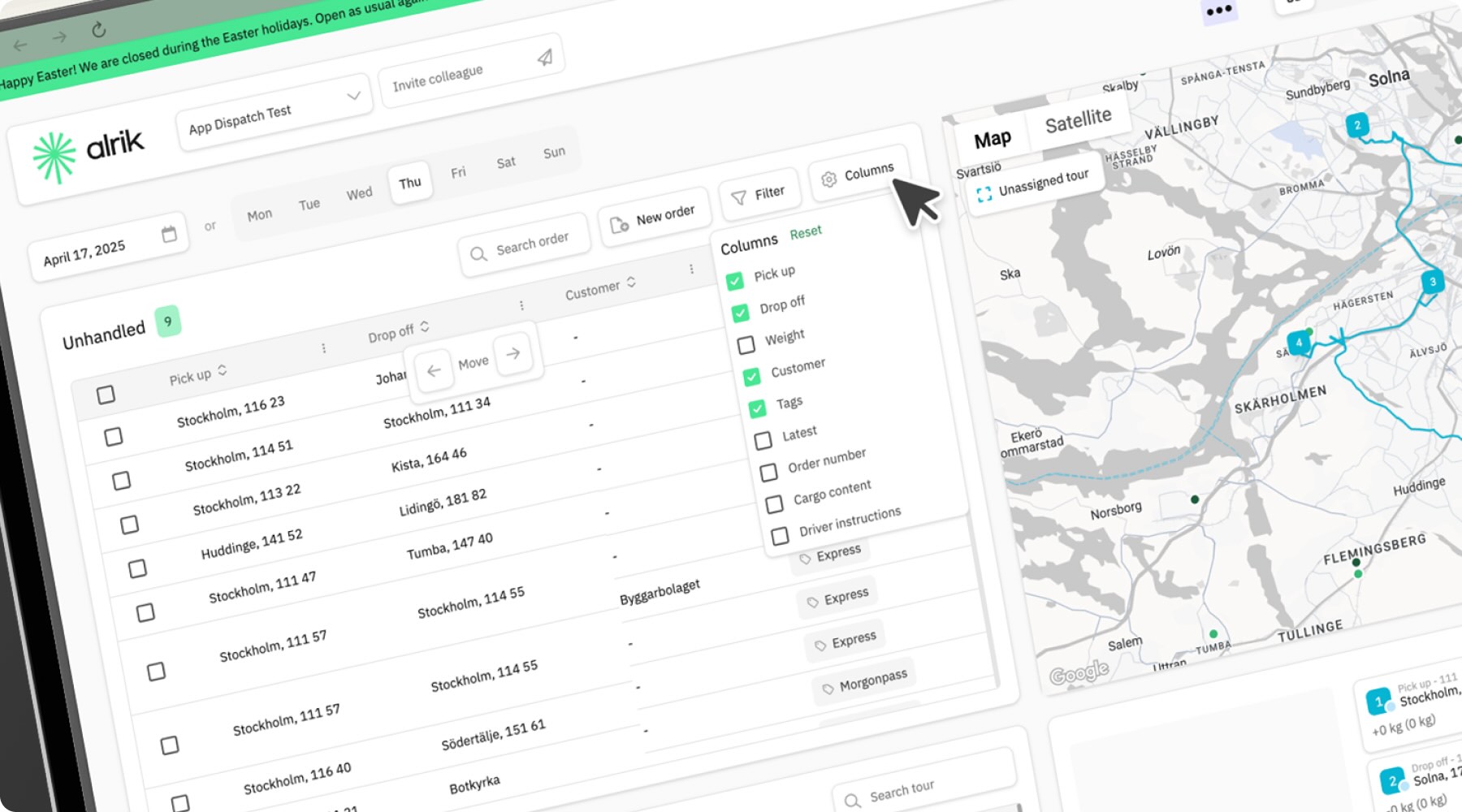1462x812 pixels.
Task: Enable the Cargo content column checkbox
Action: [x=774, y=503]
